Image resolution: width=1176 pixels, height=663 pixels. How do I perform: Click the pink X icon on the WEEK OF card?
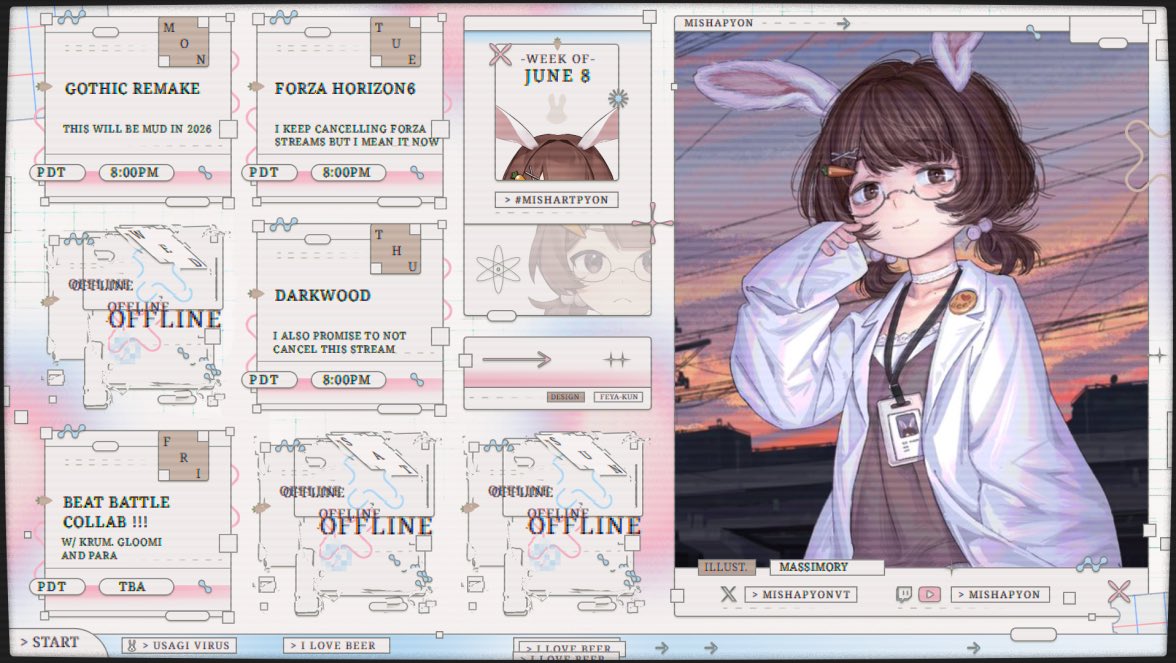click(500, 54)
